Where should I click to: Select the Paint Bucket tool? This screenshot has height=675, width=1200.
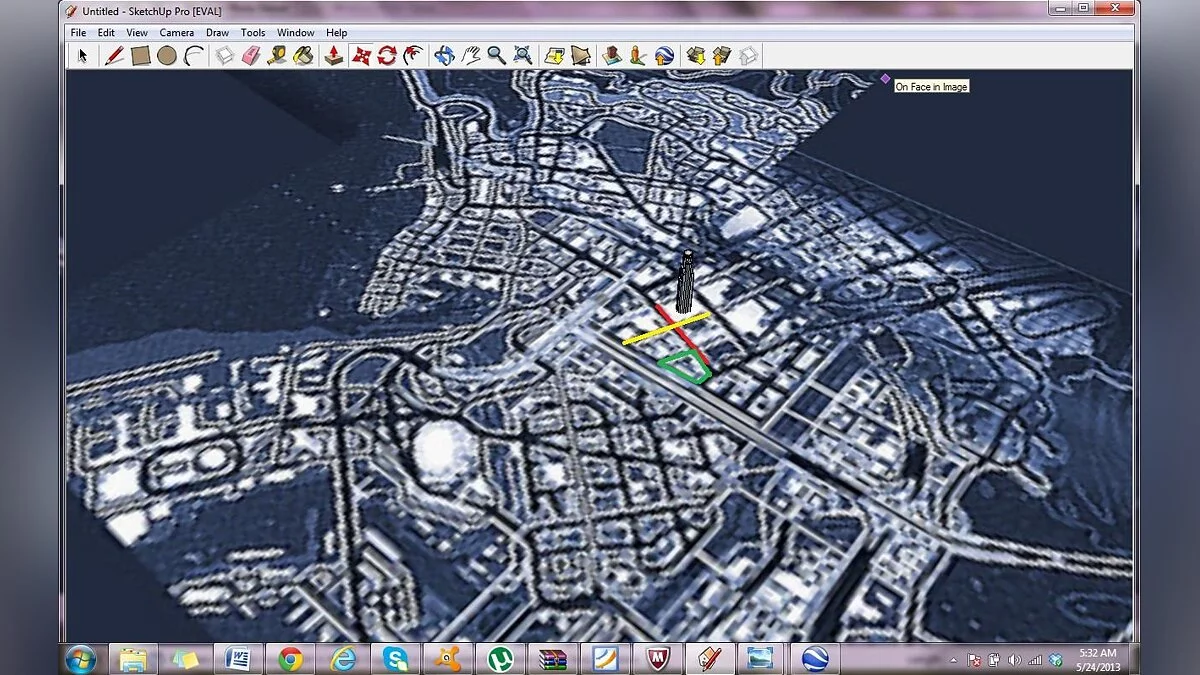pos(303,56)
